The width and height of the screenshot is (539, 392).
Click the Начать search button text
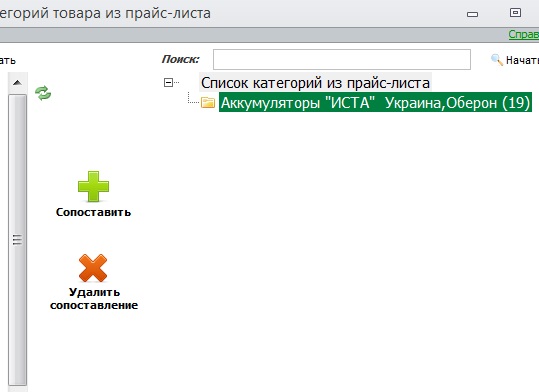click(522, 61)
